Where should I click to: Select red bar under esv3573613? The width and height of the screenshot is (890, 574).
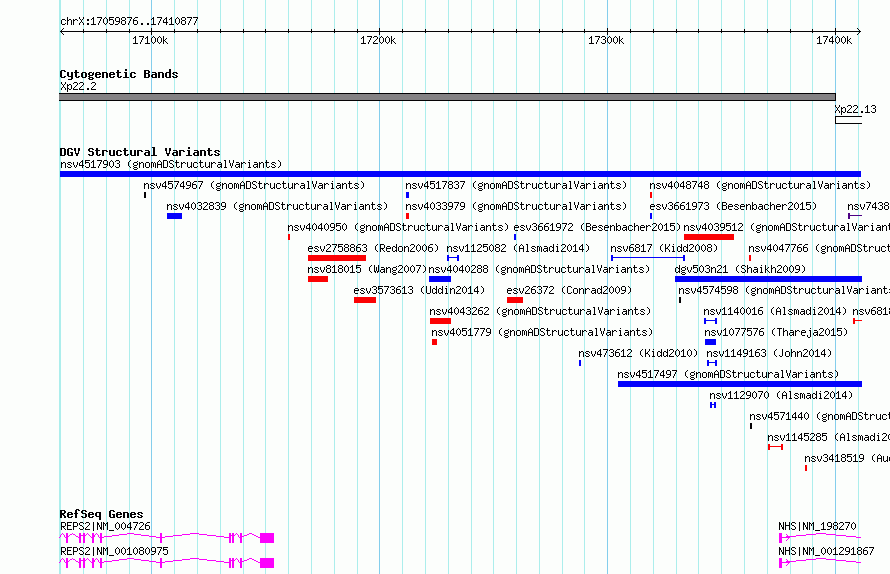click(365, 300)
